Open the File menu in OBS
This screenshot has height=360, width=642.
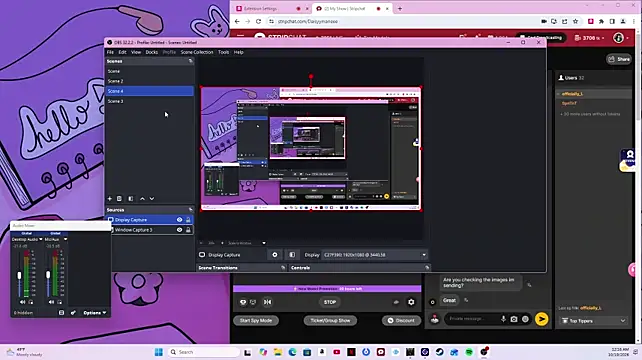(110, 52)
